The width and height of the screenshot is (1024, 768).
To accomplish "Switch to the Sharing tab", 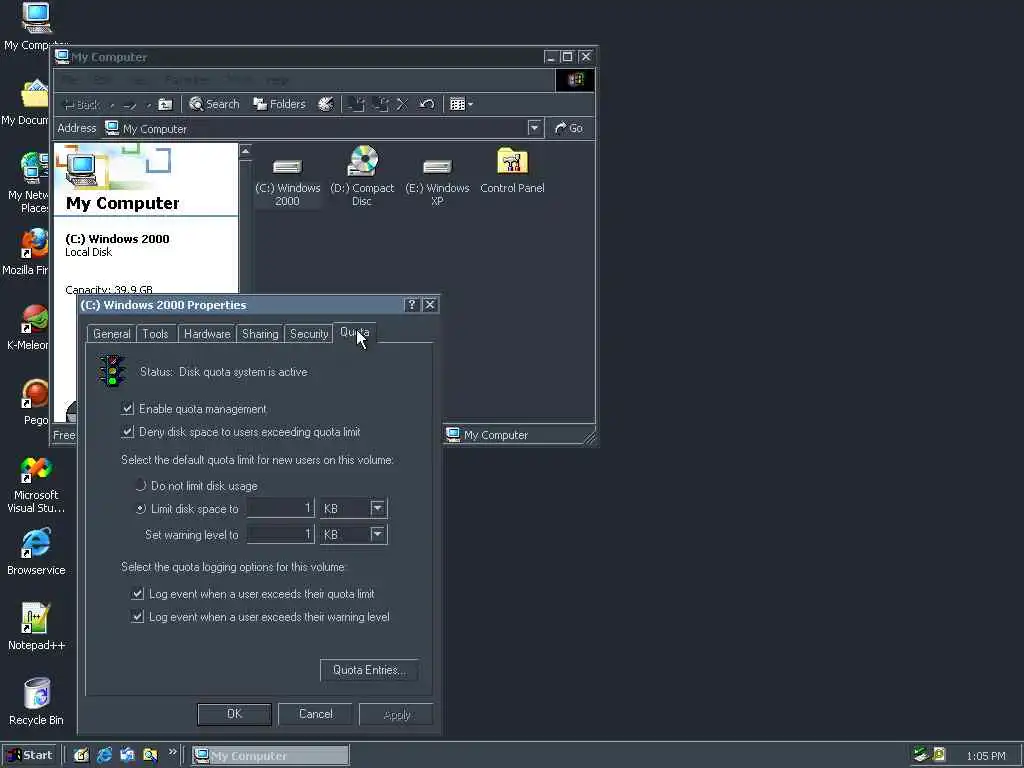I will click(x=260, y=334).
